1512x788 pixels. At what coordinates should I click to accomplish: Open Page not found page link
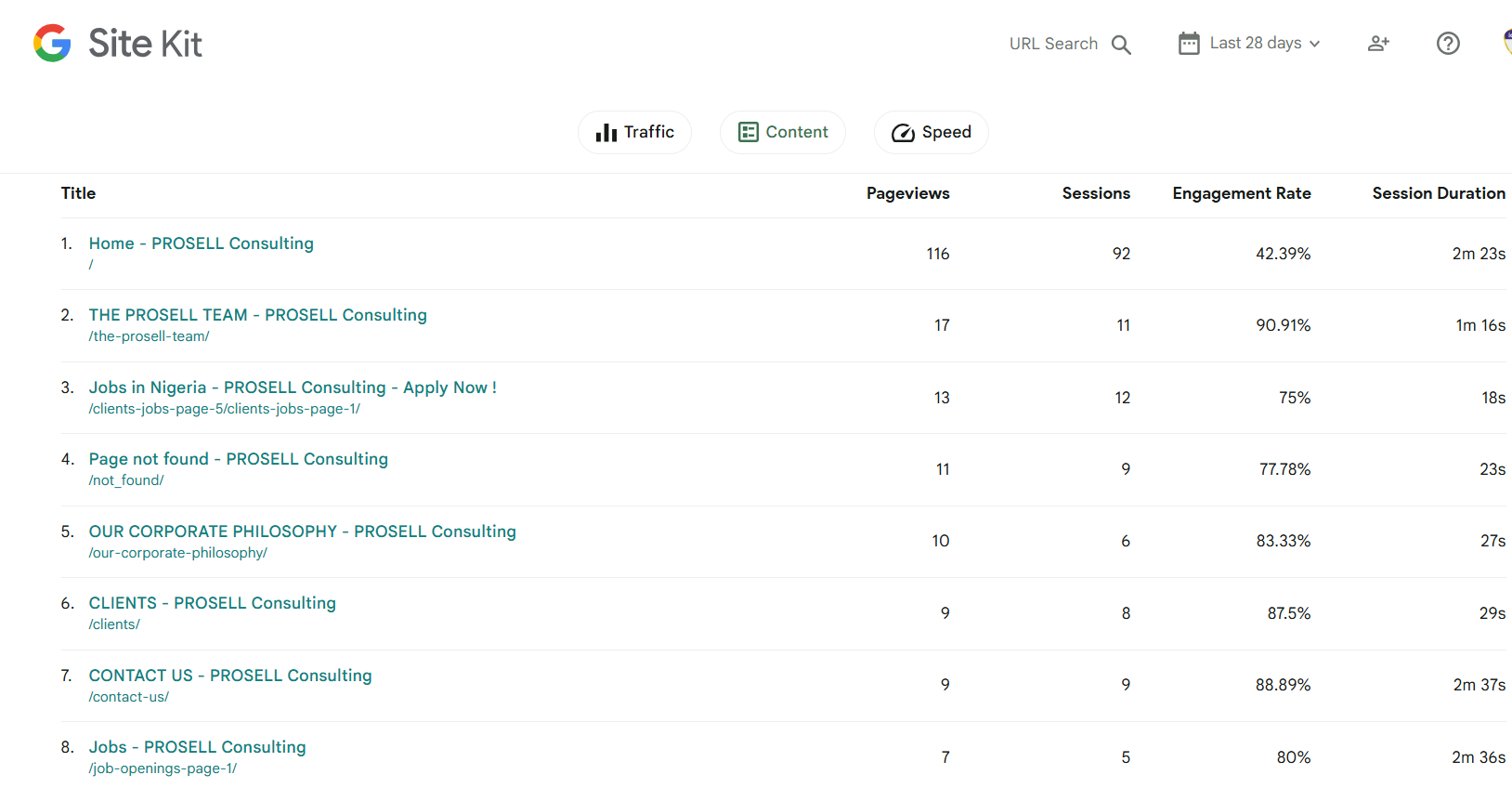click(x=239, y=459)
